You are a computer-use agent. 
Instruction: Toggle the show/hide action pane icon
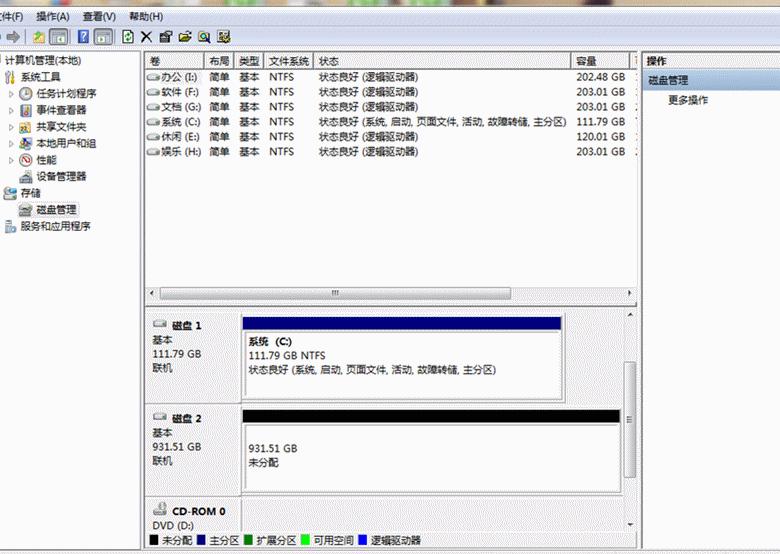click(103, 37)
